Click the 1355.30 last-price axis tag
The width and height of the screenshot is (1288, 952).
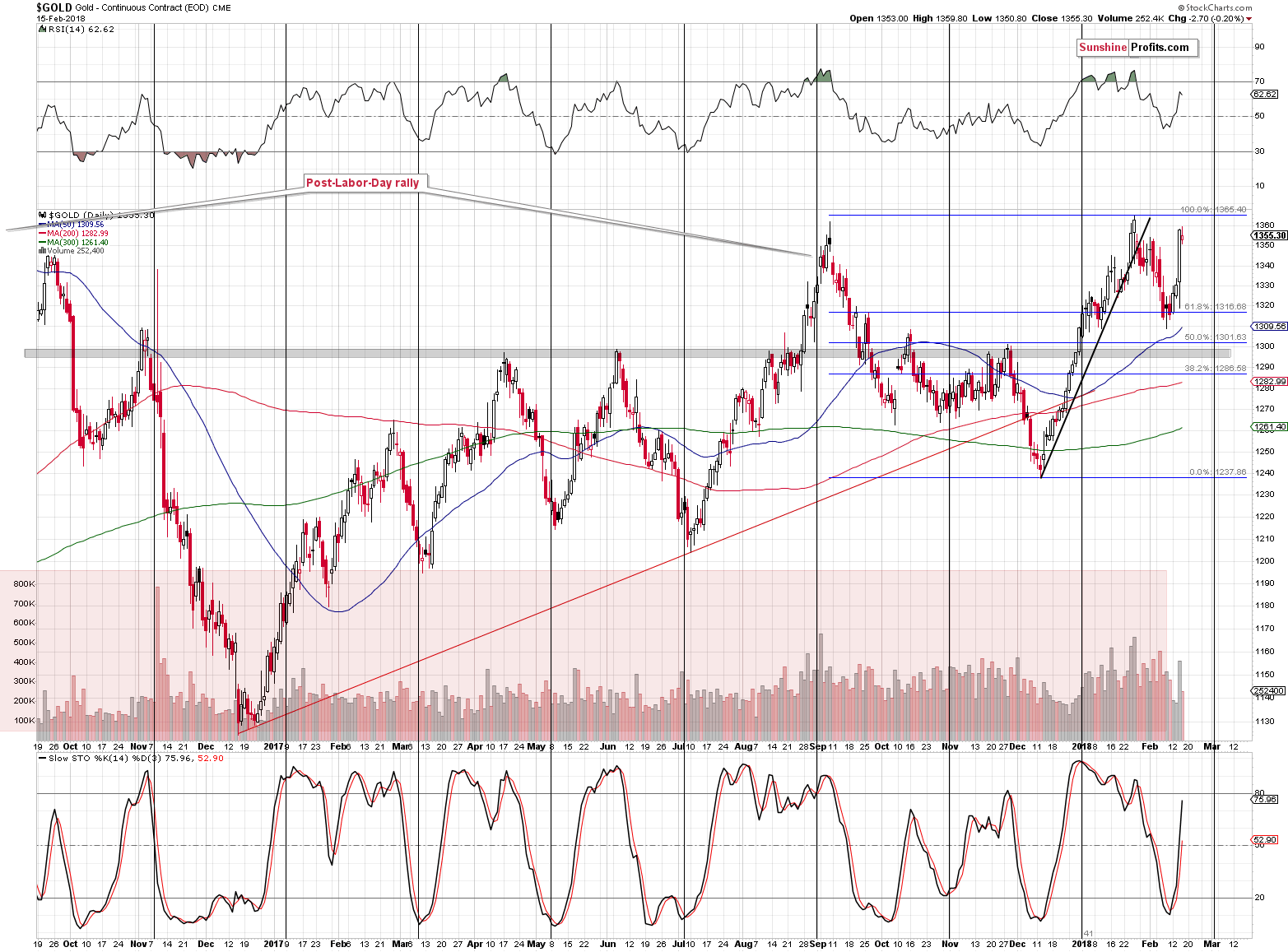[1269, 235]
